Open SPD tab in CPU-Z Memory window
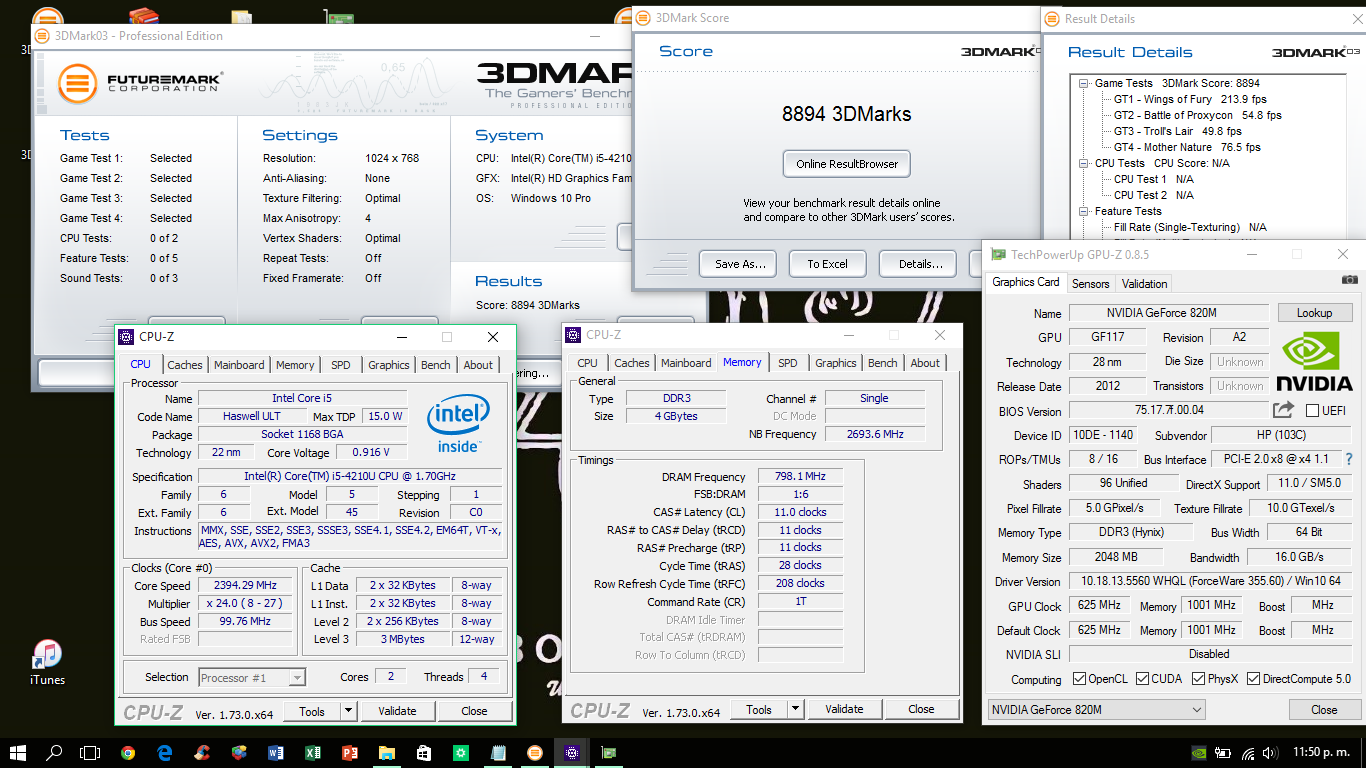The image size is (1366, 768). point(788,363)
